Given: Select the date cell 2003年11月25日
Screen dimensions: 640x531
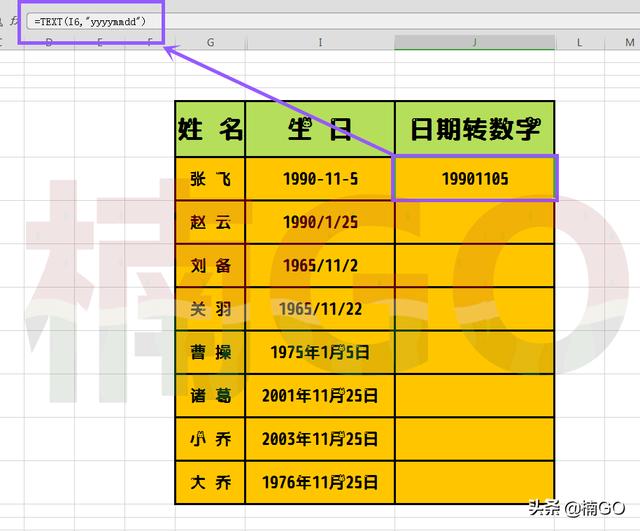Looking at the screenshot, I should point(320,439).
